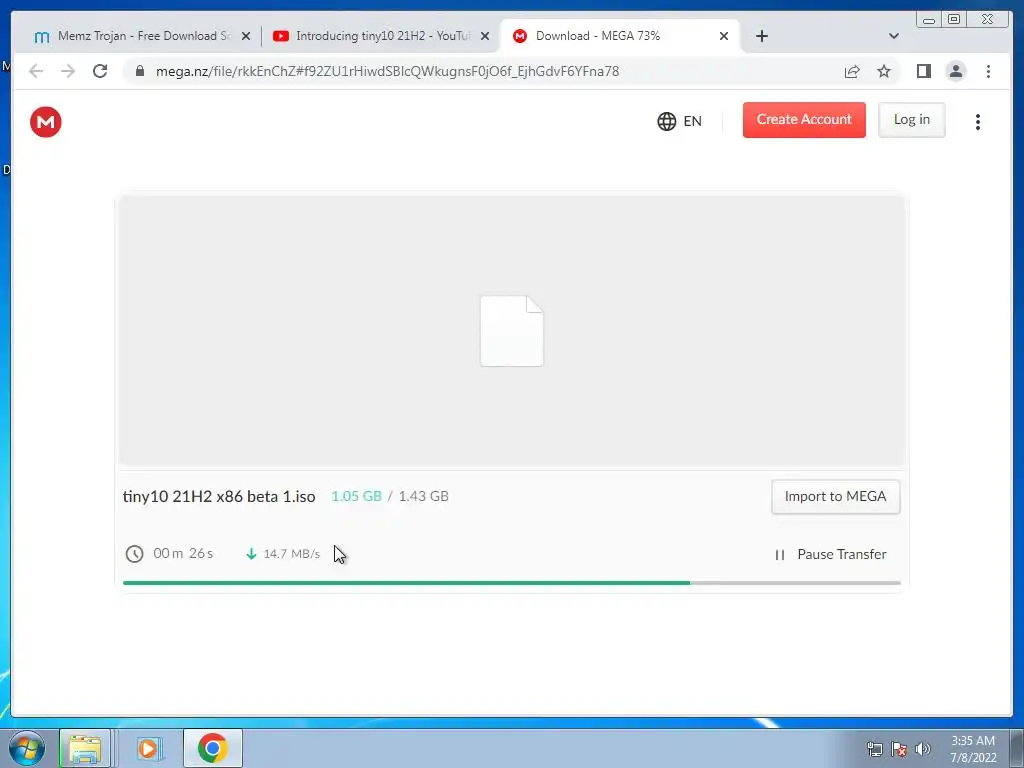Click the Create Account button
Image resolution: width=1024 pixels, height=768 pixels.
(x=804, y=120)
